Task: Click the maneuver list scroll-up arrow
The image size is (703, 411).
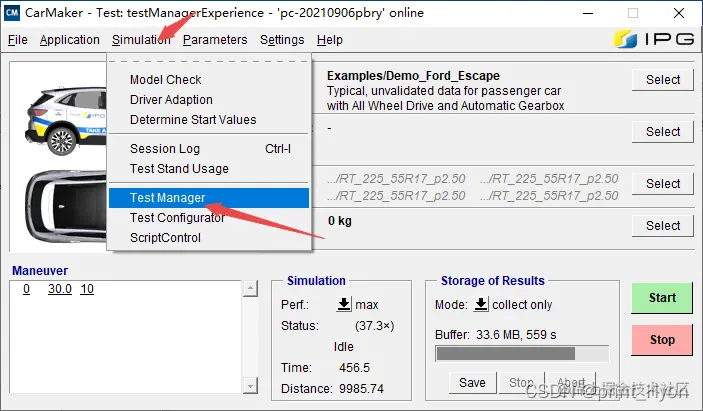Action: click(x=251, y=288)
